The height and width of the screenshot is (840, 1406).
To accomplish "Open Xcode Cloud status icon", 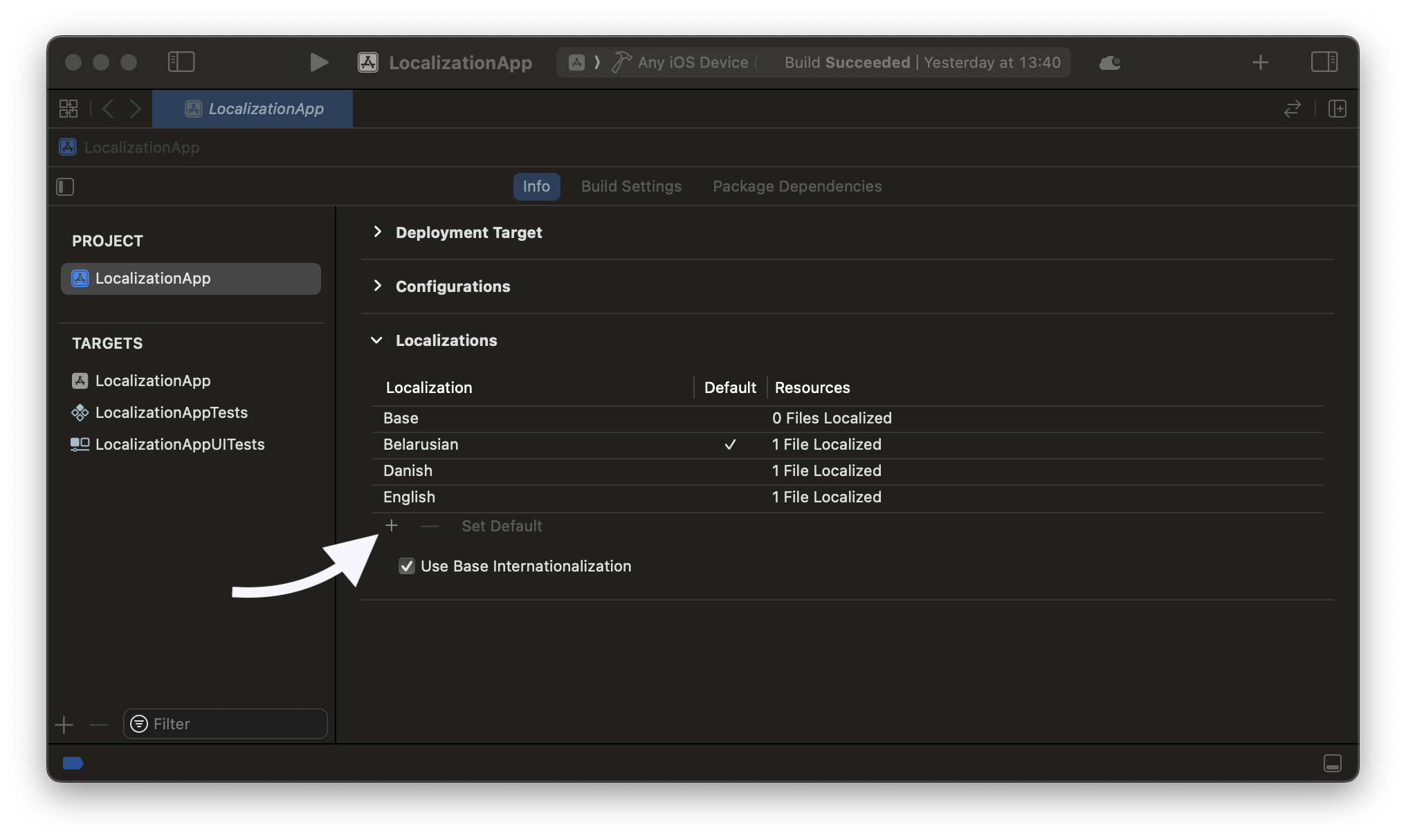I will (x=1110, y=63).
